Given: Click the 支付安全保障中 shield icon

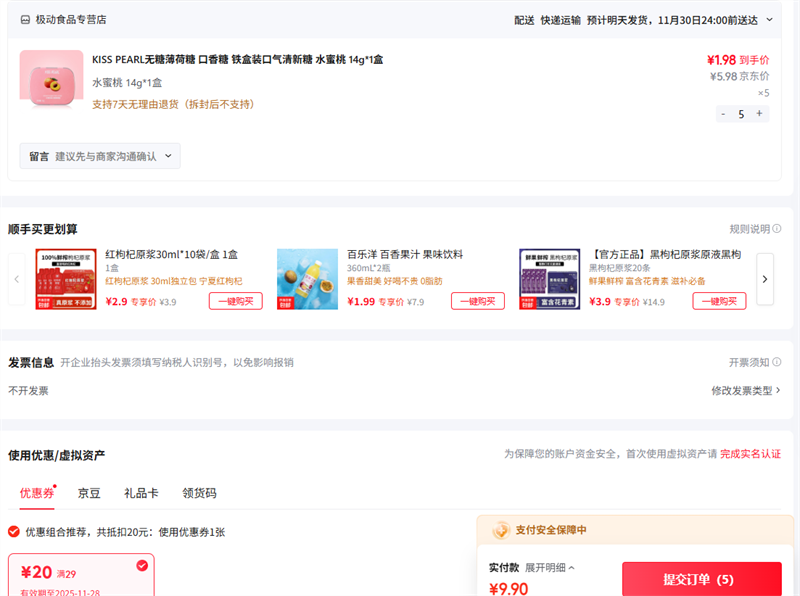Looking at the screenshot, I should point(501,530).
